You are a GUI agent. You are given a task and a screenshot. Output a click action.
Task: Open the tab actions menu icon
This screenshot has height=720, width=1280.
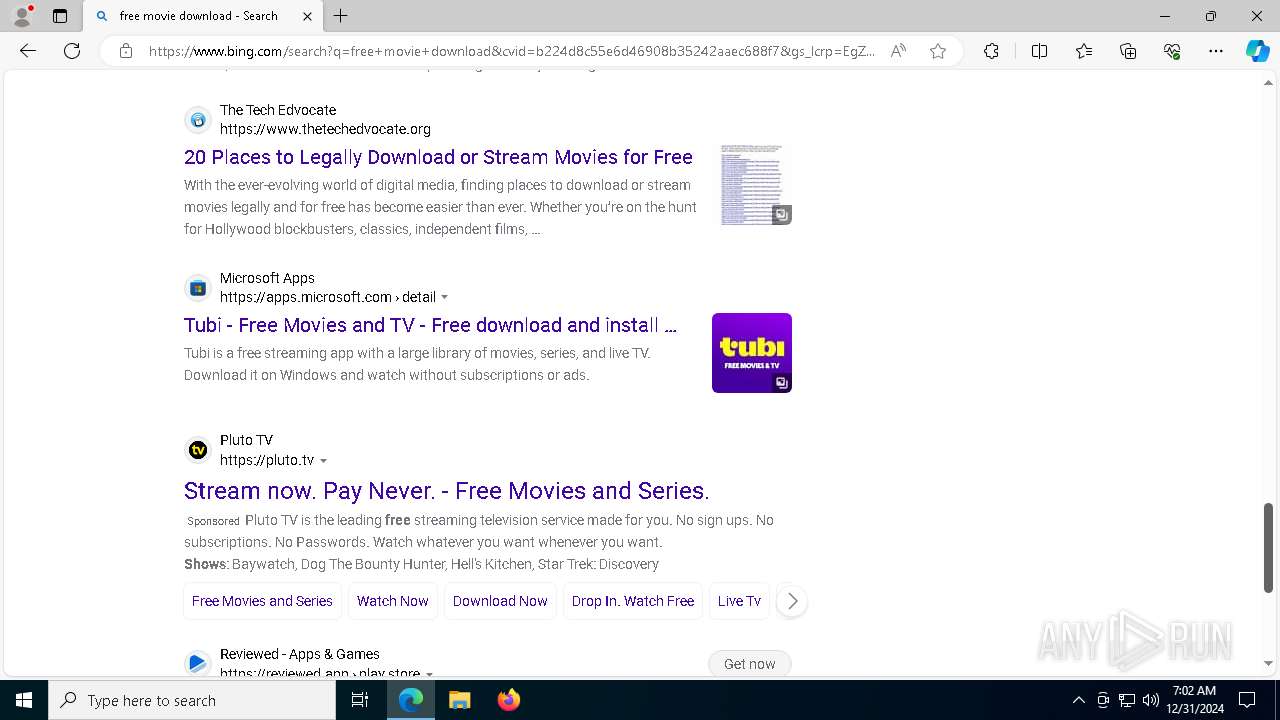coord(60,16)
